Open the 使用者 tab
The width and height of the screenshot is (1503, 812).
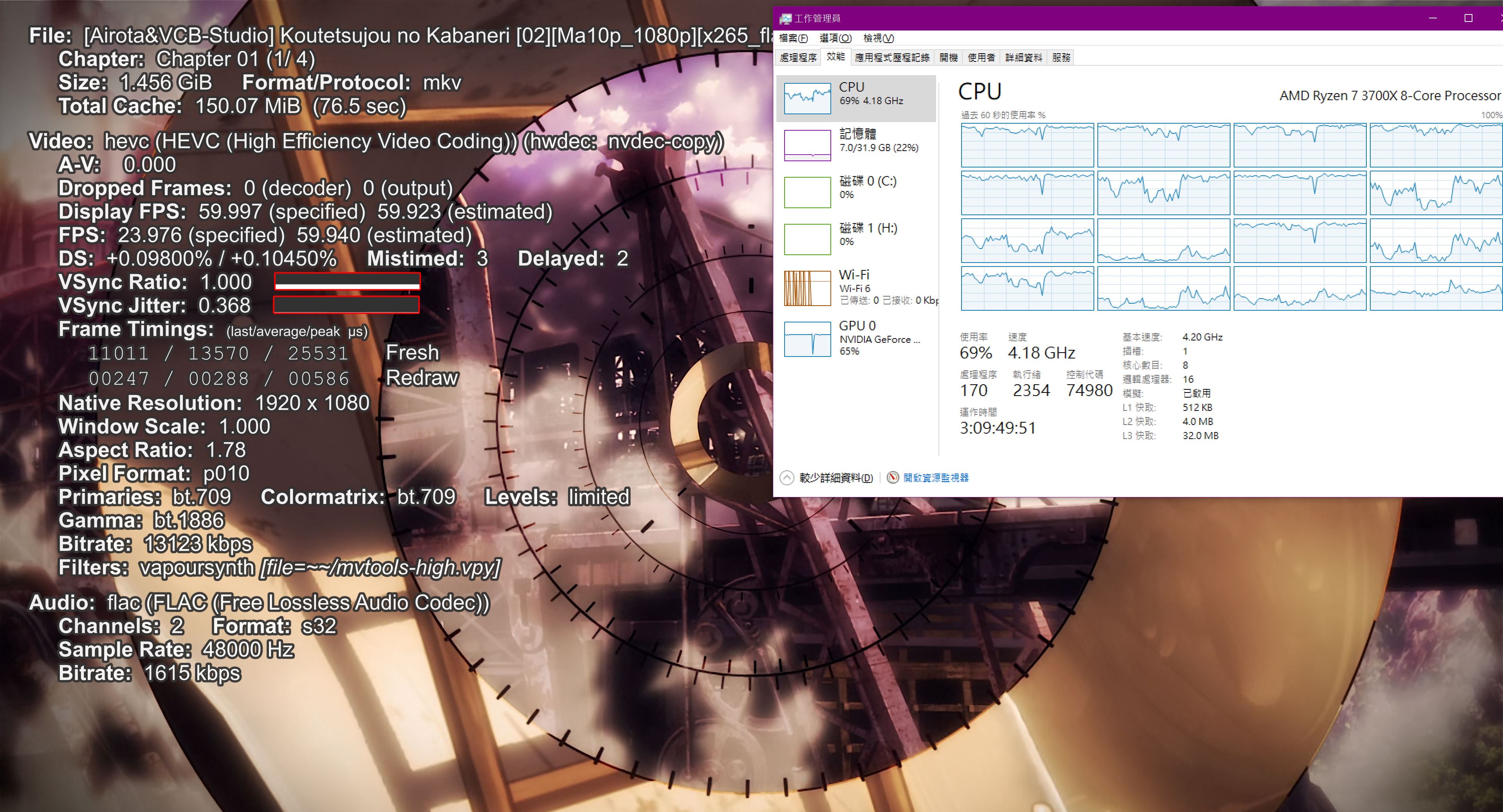[x=981, y=58]
